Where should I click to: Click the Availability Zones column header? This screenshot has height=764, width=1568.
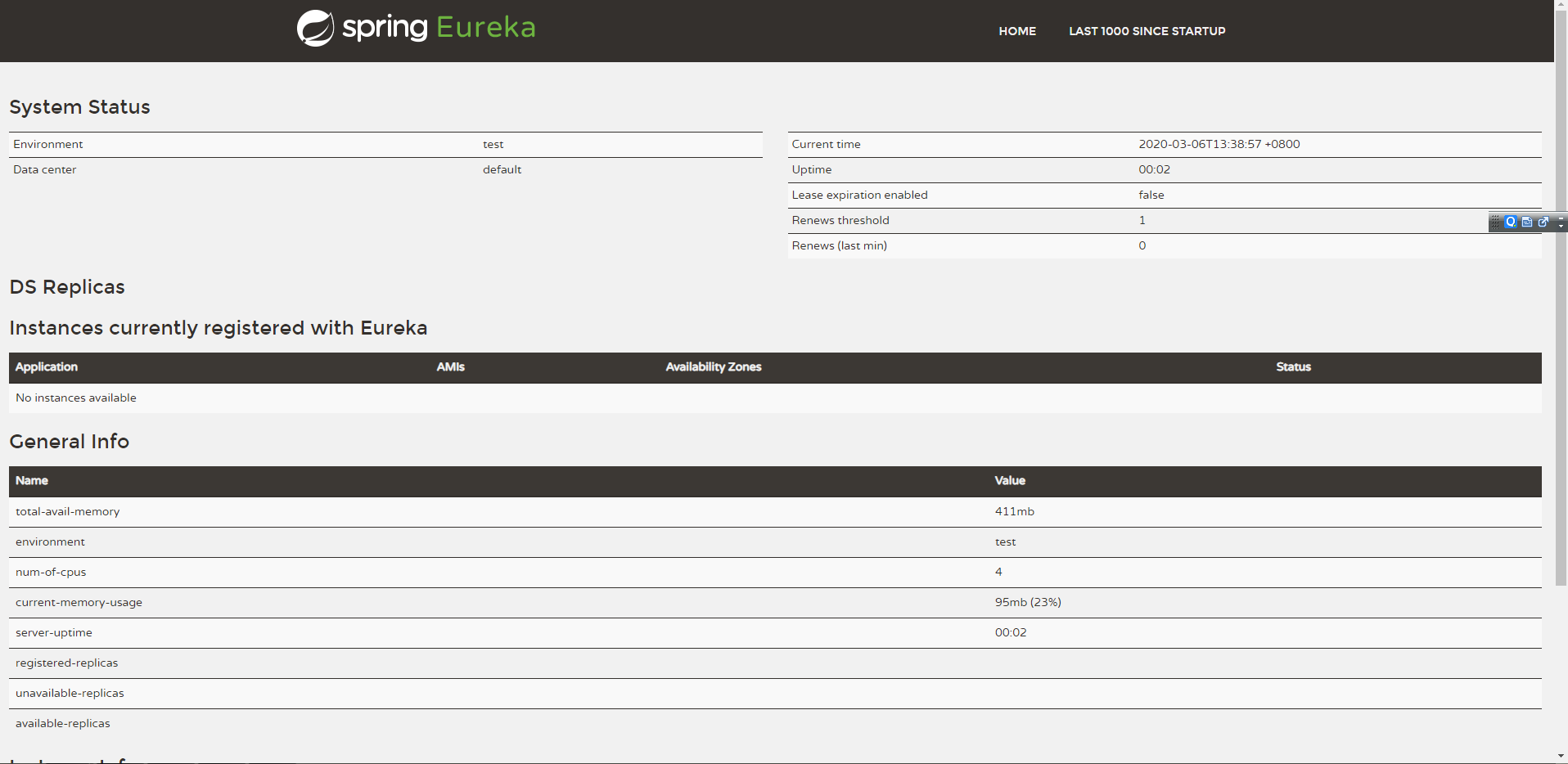click(x=713, y=367)
